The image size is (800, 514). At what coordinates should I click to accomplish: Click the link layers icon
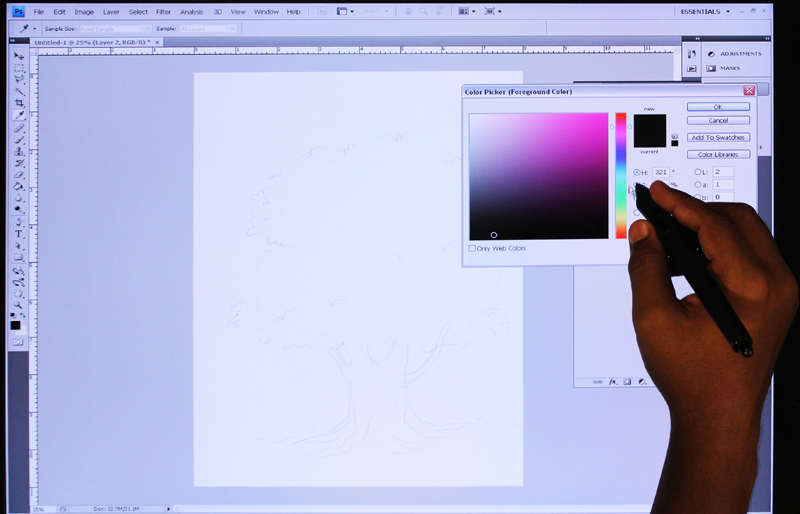(x=598, y=382)
